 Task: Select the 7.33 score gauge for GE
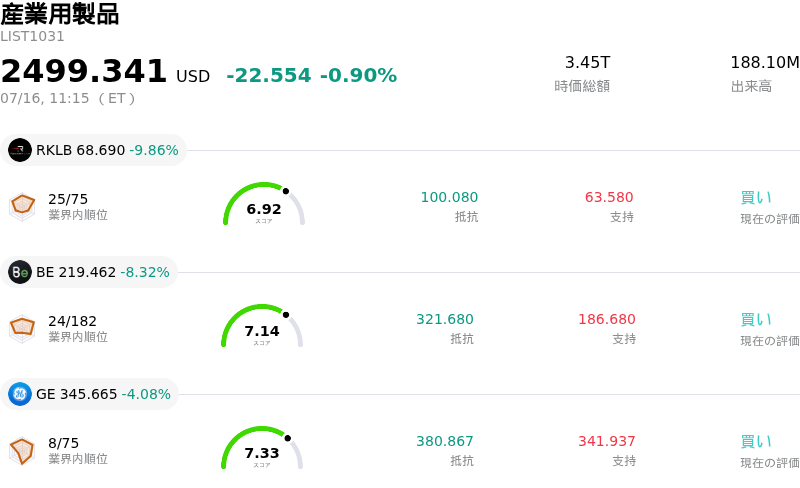(x=262, y=448)
